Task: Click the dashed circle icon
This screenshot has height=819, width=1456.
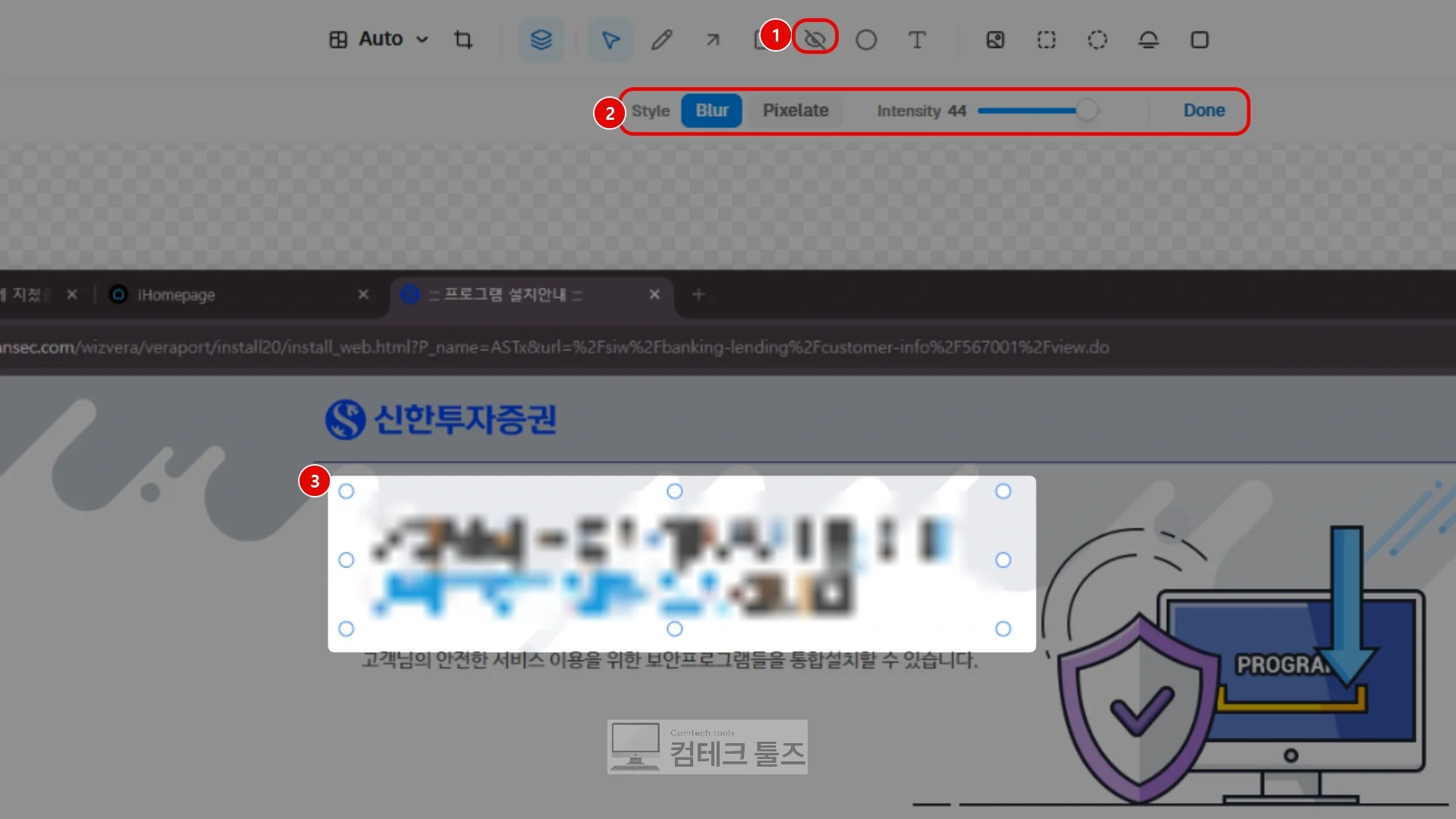Action: point(1097,39)
